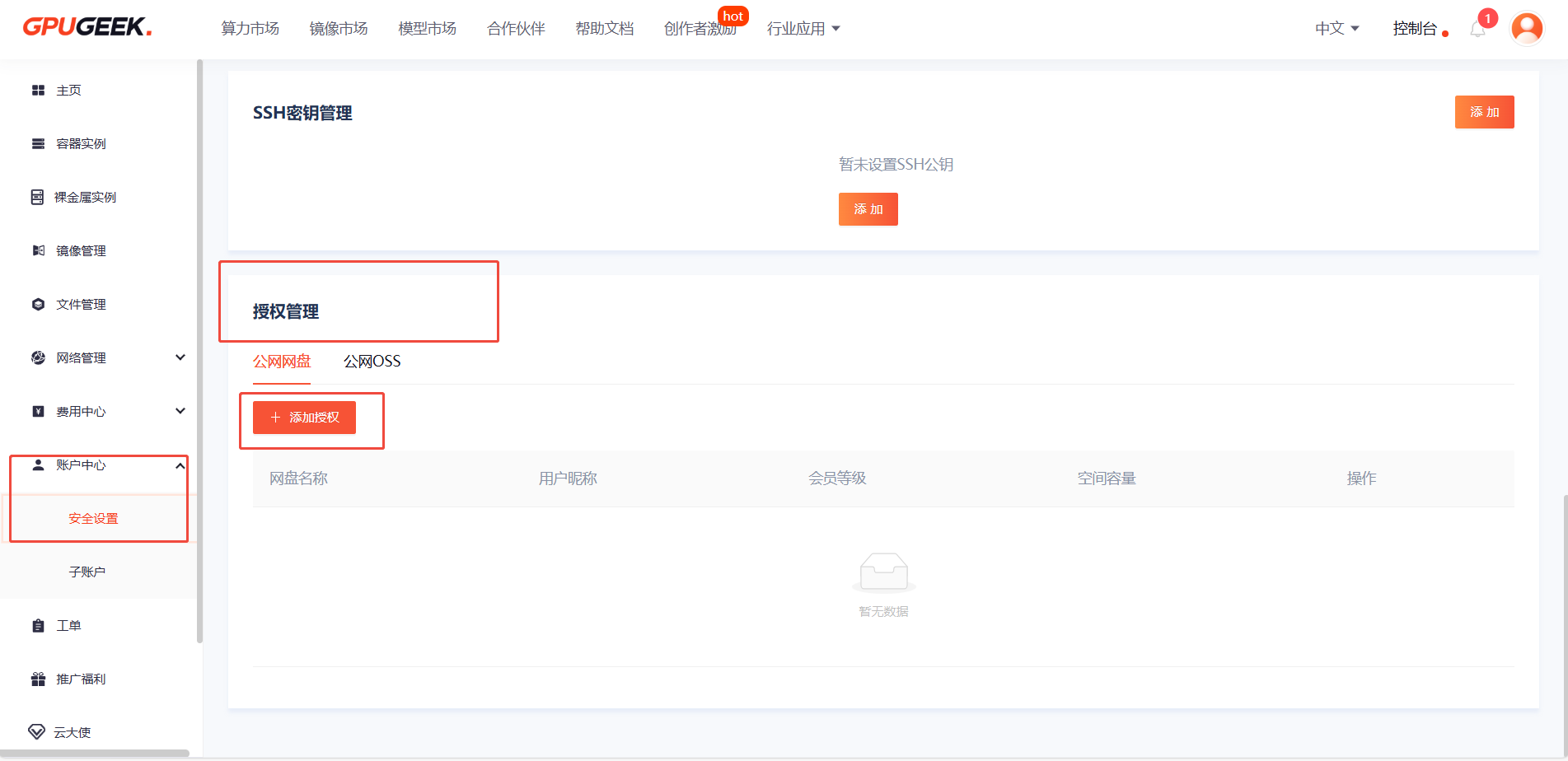Open 算力市场 in top navigation

click(250, 29)
